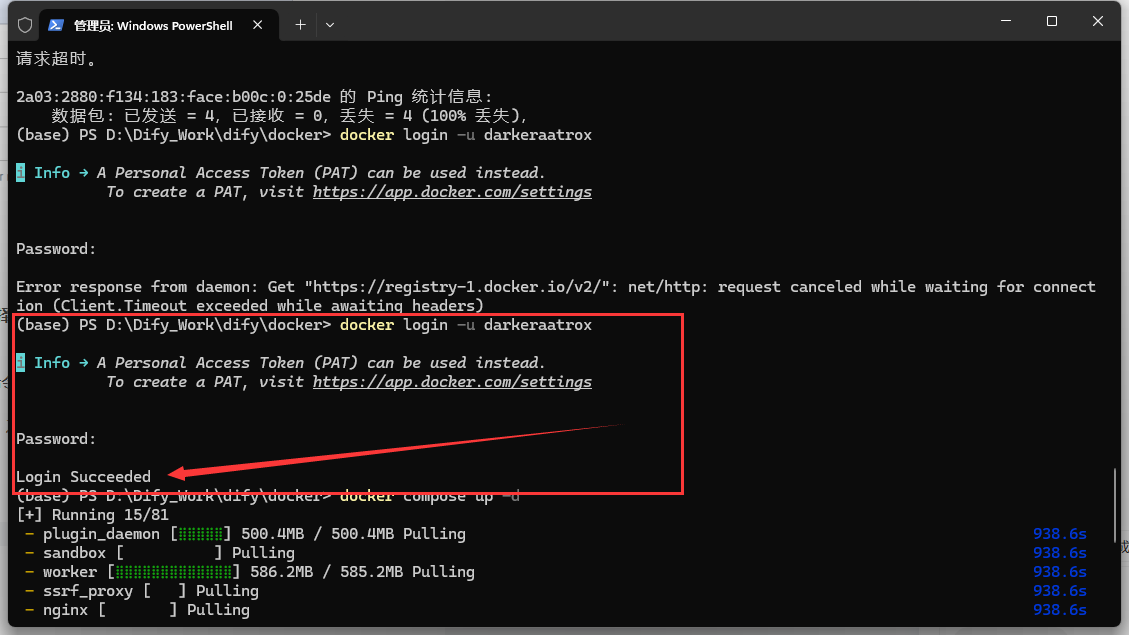Click the Login Succeeded text by the red arrow
Viewport: 1129px width, 635px height.
pyautogui.click(x=83, y=476)
